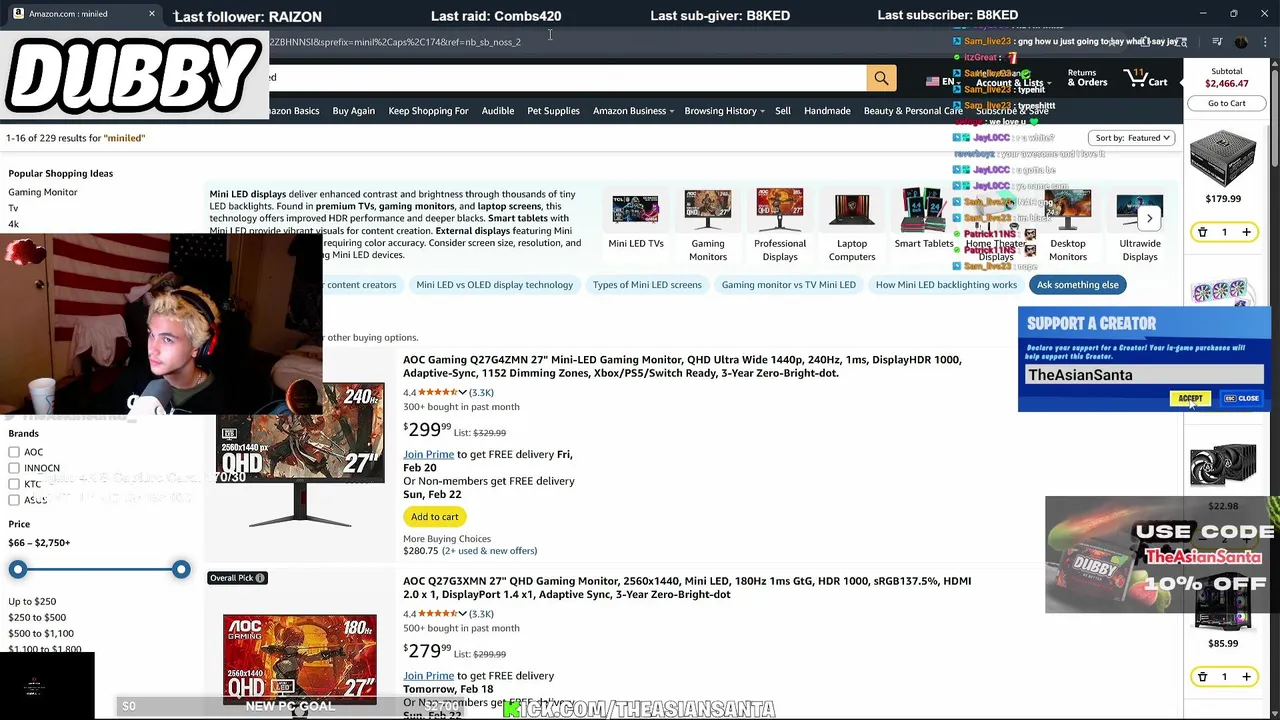
Task: Open the browser media control icon
Action: pyautogui.click(x=1217, y=42)
